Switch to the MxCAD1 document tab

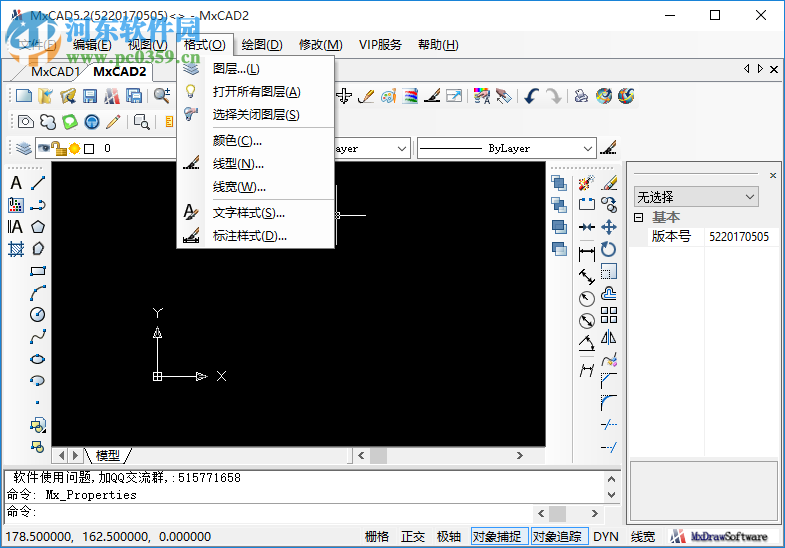point(54,72)
